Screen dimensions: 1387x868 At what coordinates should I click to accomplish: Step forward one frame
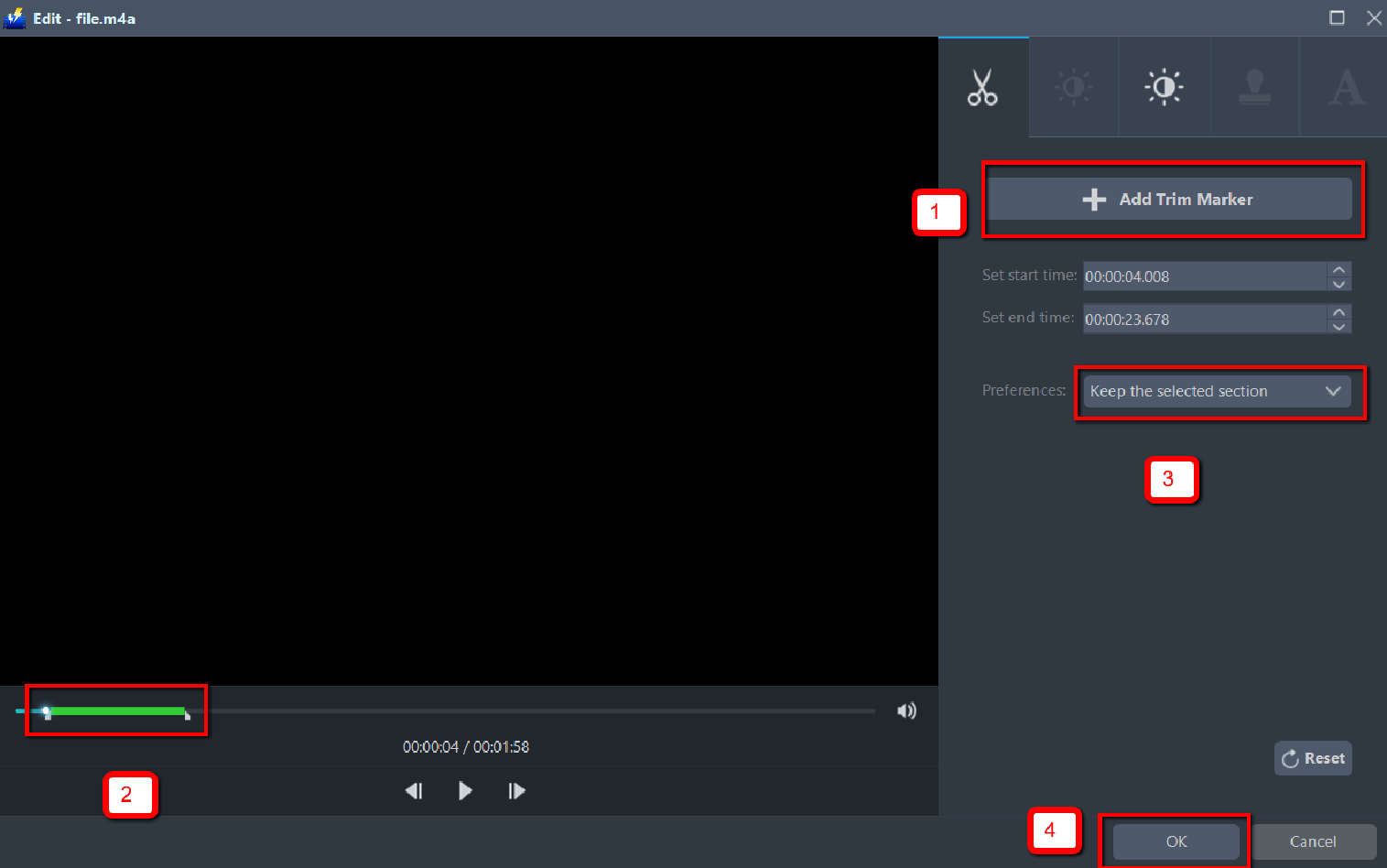pos(515,790)
